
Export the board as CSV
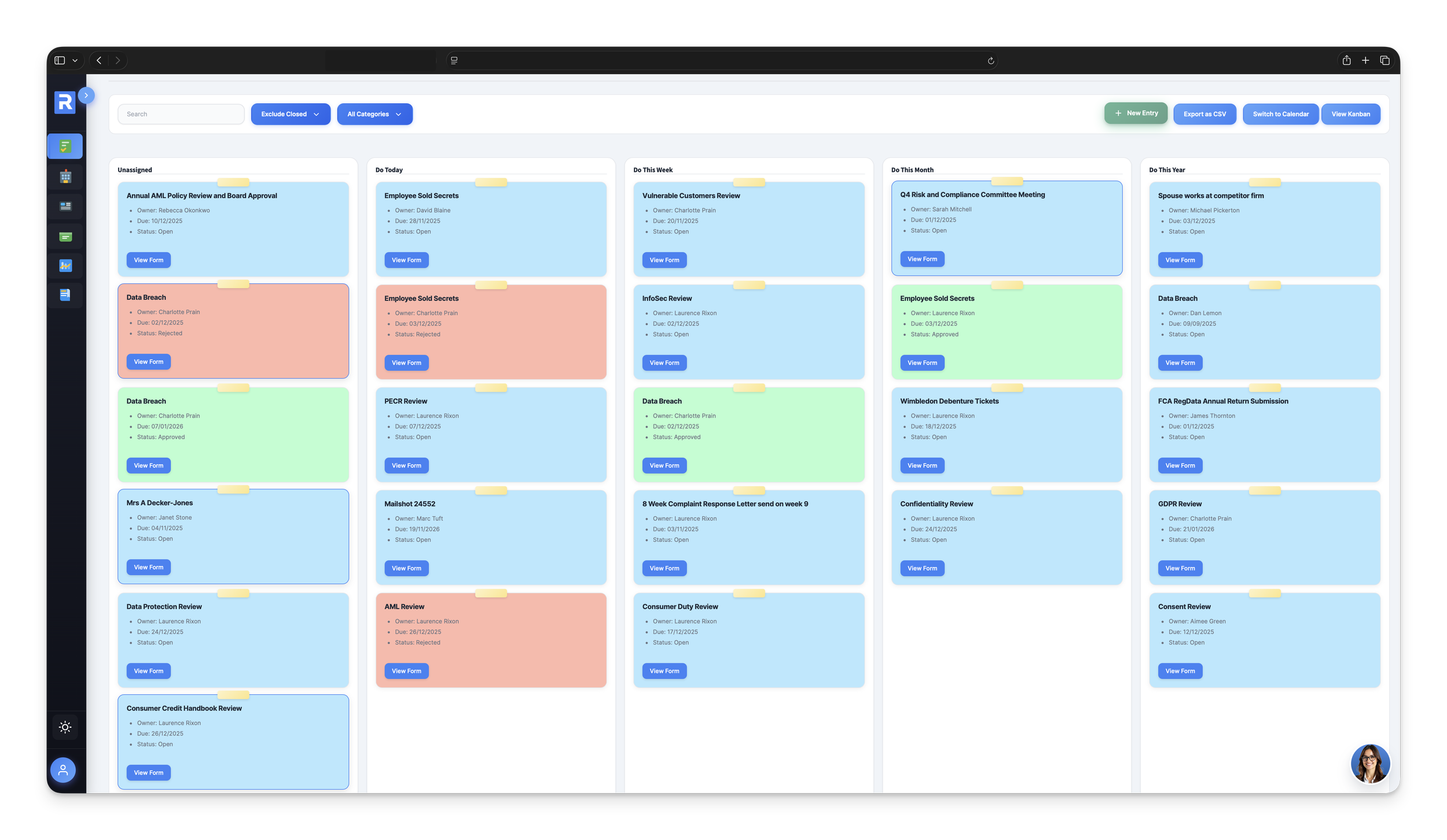click(x=1204, y=114)
